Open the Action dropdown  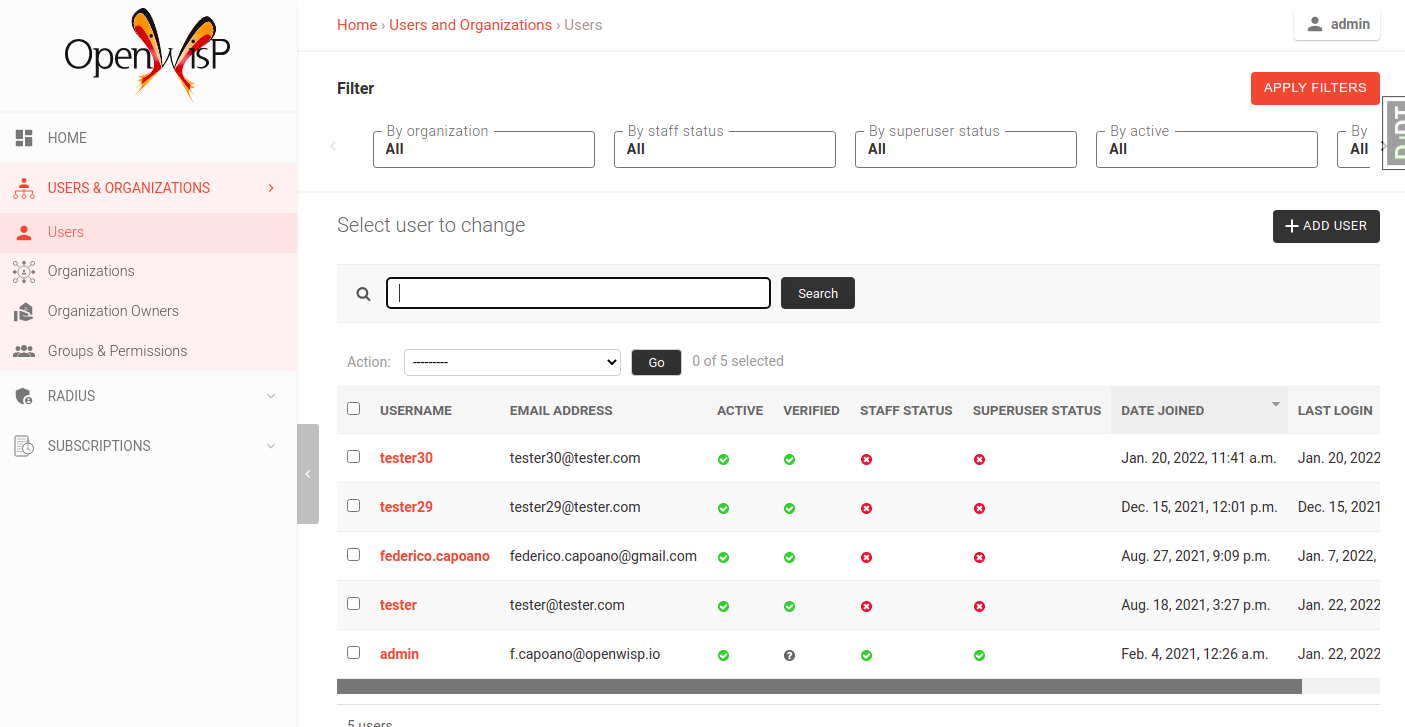click(512, 362)
